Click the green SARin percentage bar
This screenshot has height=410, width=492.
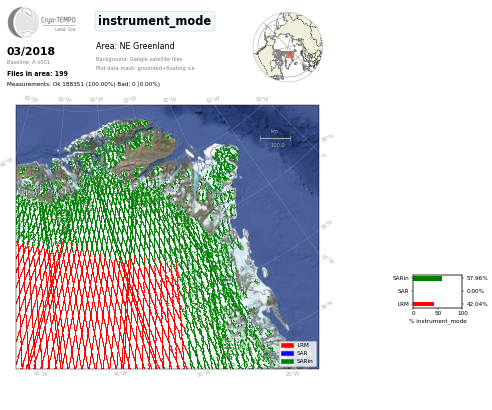(x=428, y=278)
